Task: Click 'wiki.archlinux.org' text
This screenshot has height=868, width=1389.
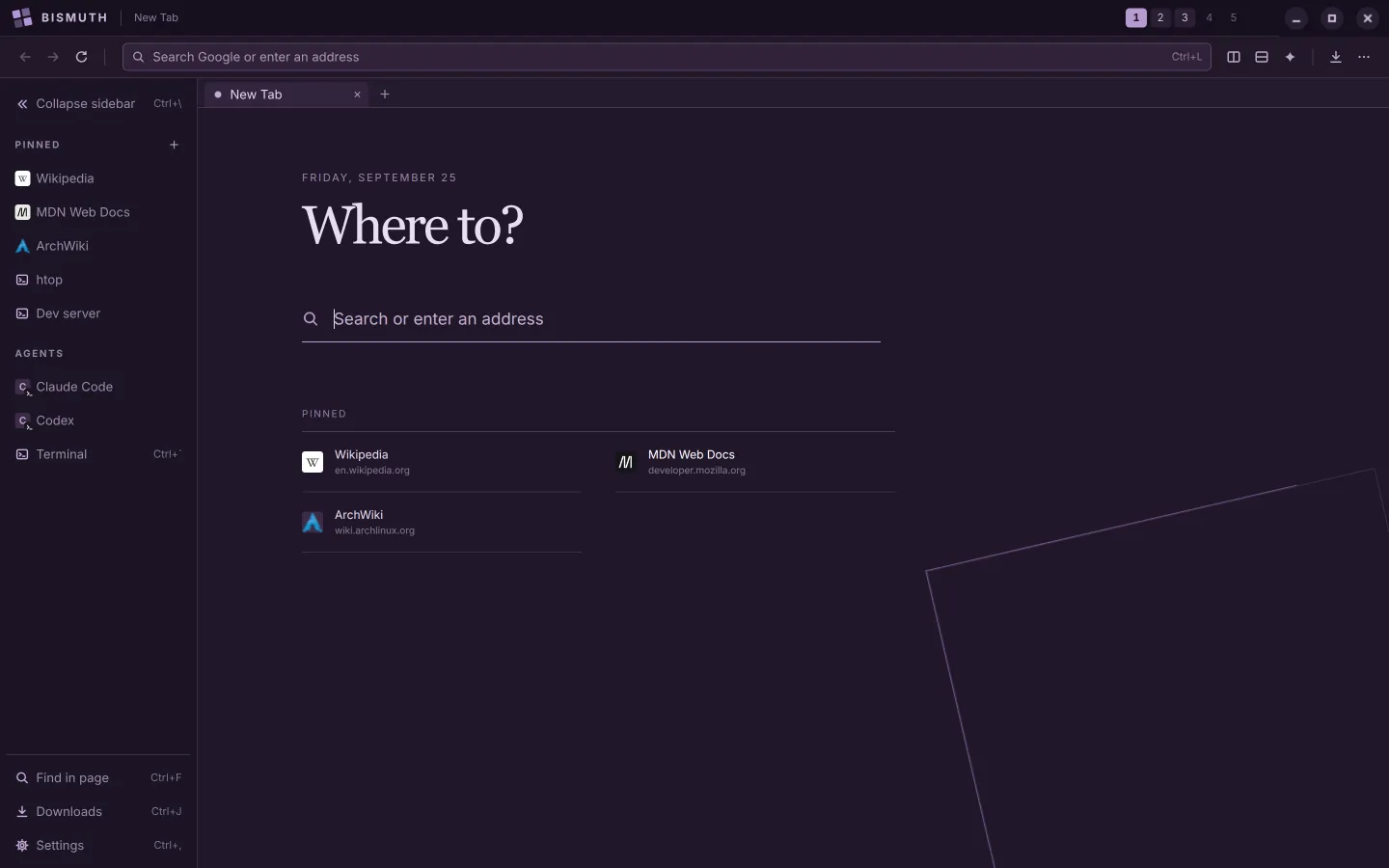Action: click(374, 530)
